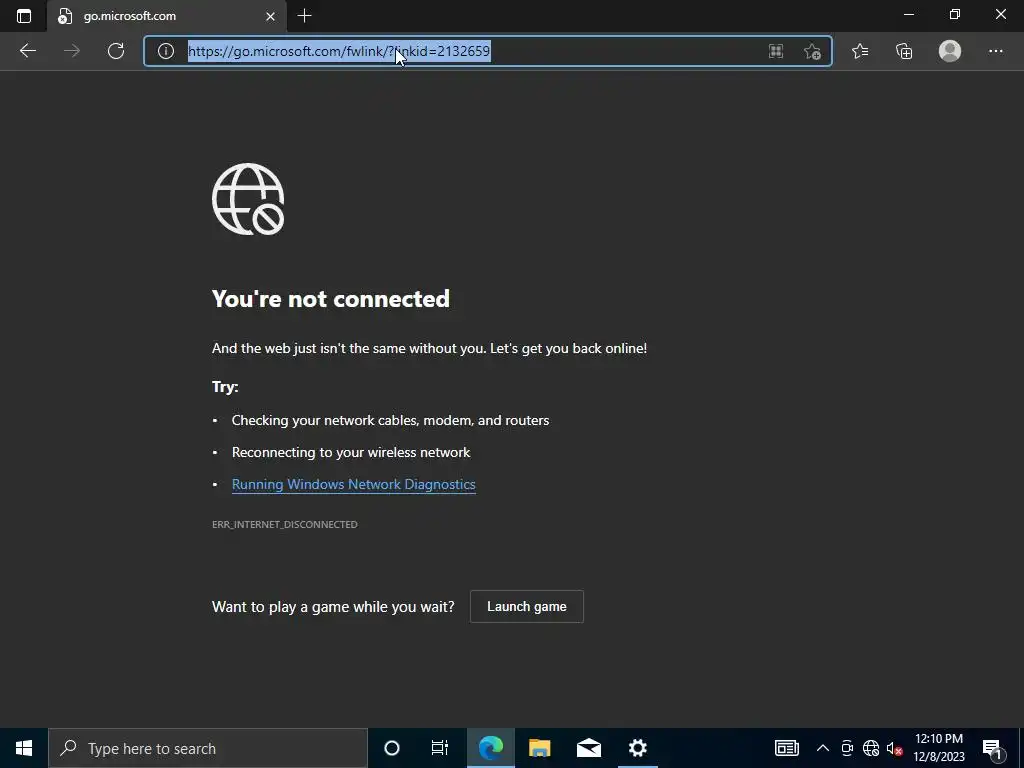Viewport: 1024px width, 768px height.
Task: Select the go.microsoft.com tab
Action: (x=166, y=16)
